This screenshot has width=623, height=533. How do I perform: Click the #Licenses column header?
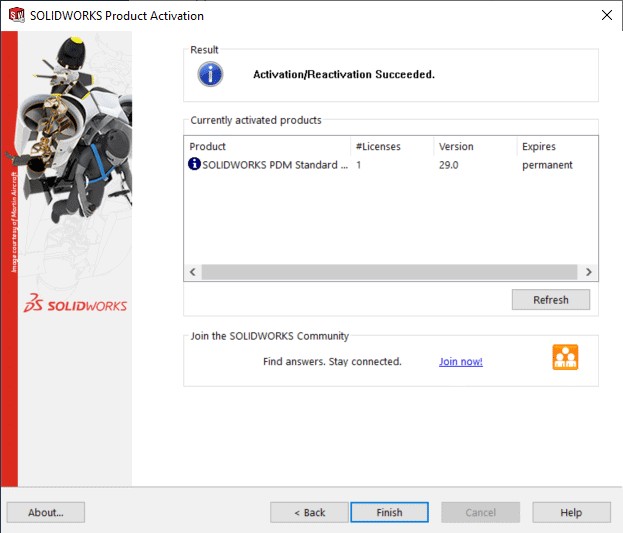point(391,146)
